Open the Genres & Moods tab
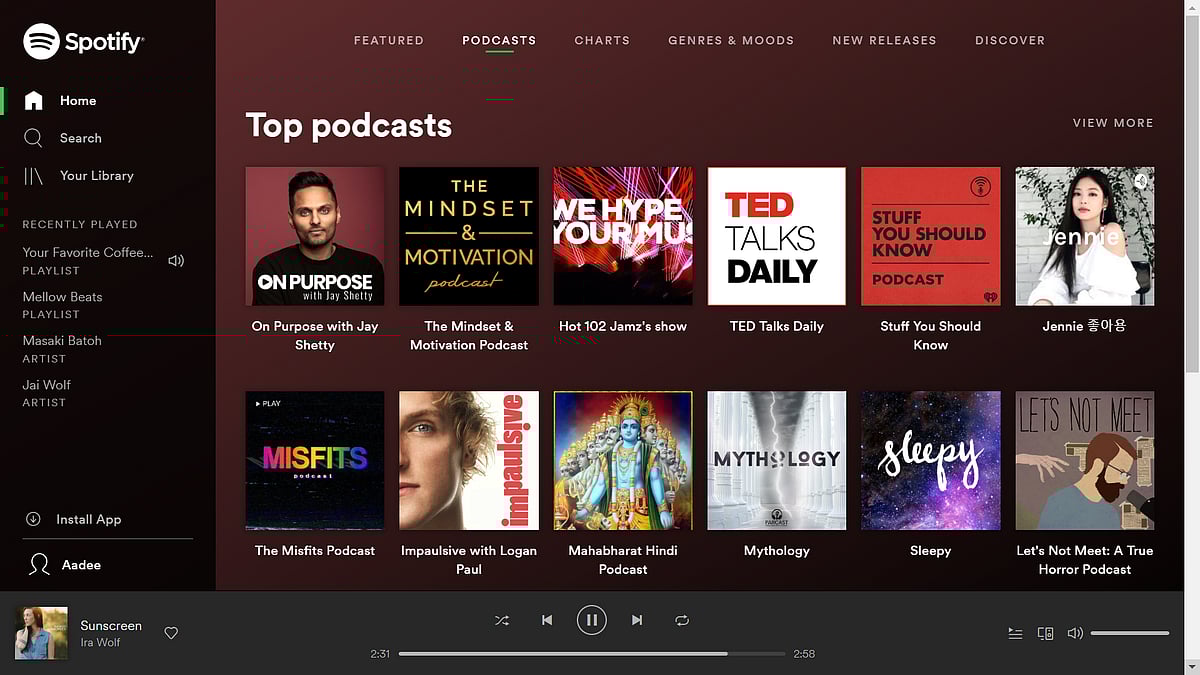1200x675 pixels. point(731,41)
